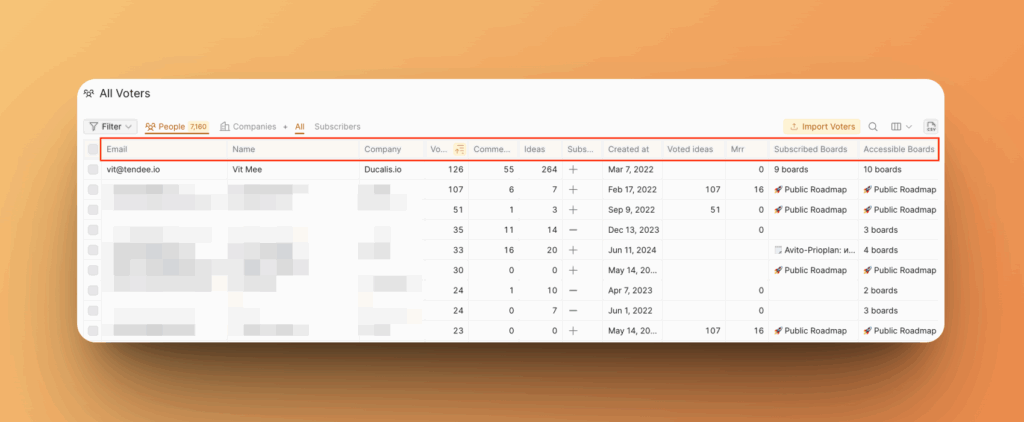Click the 10 boards cell
1024x422 pixels.
coord(882,169)
